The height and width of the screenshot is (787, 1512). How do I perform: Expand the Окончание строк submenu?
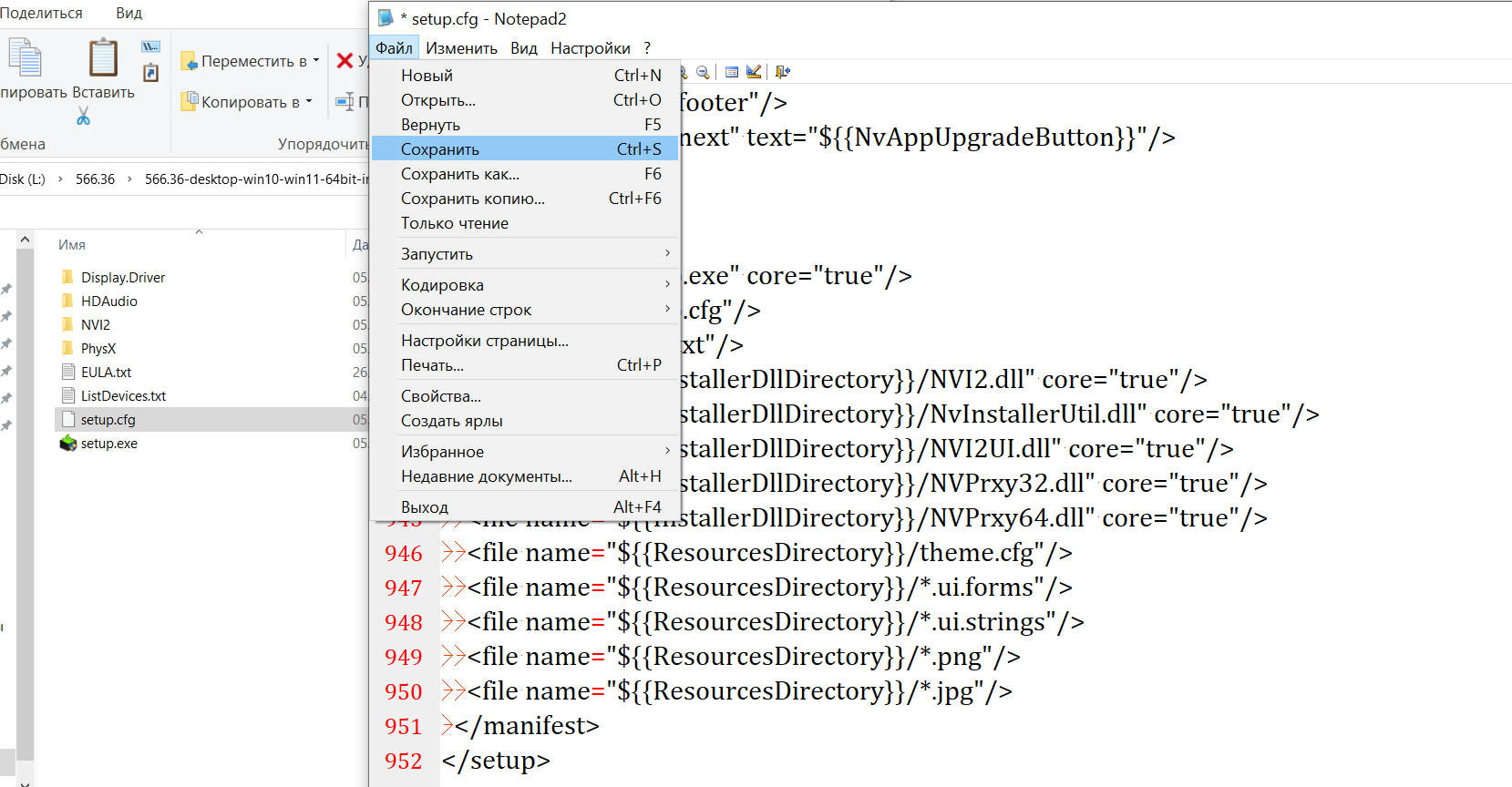pyautogui.click(x=526, y=309)
